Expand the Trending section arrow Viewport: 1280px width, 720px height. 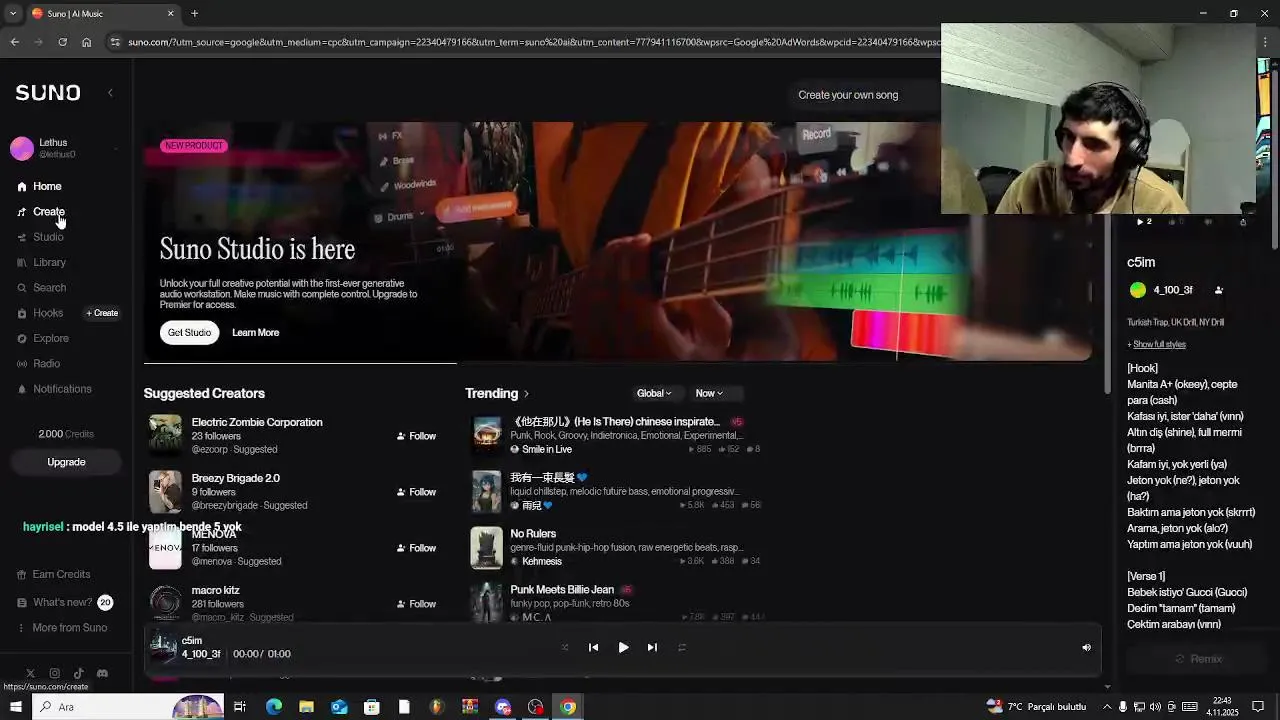tap(526, 394)
